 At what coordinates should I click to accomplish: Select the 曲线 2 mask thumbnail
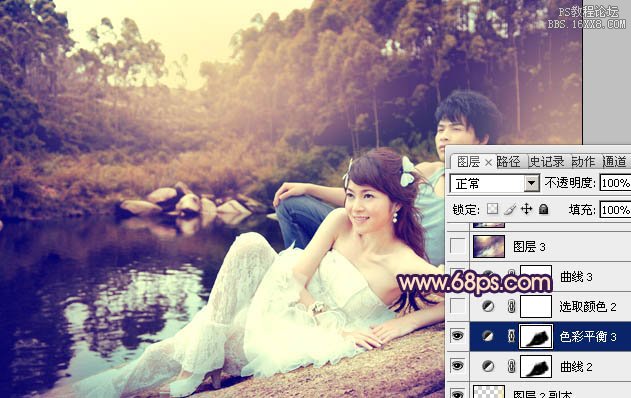536,367
